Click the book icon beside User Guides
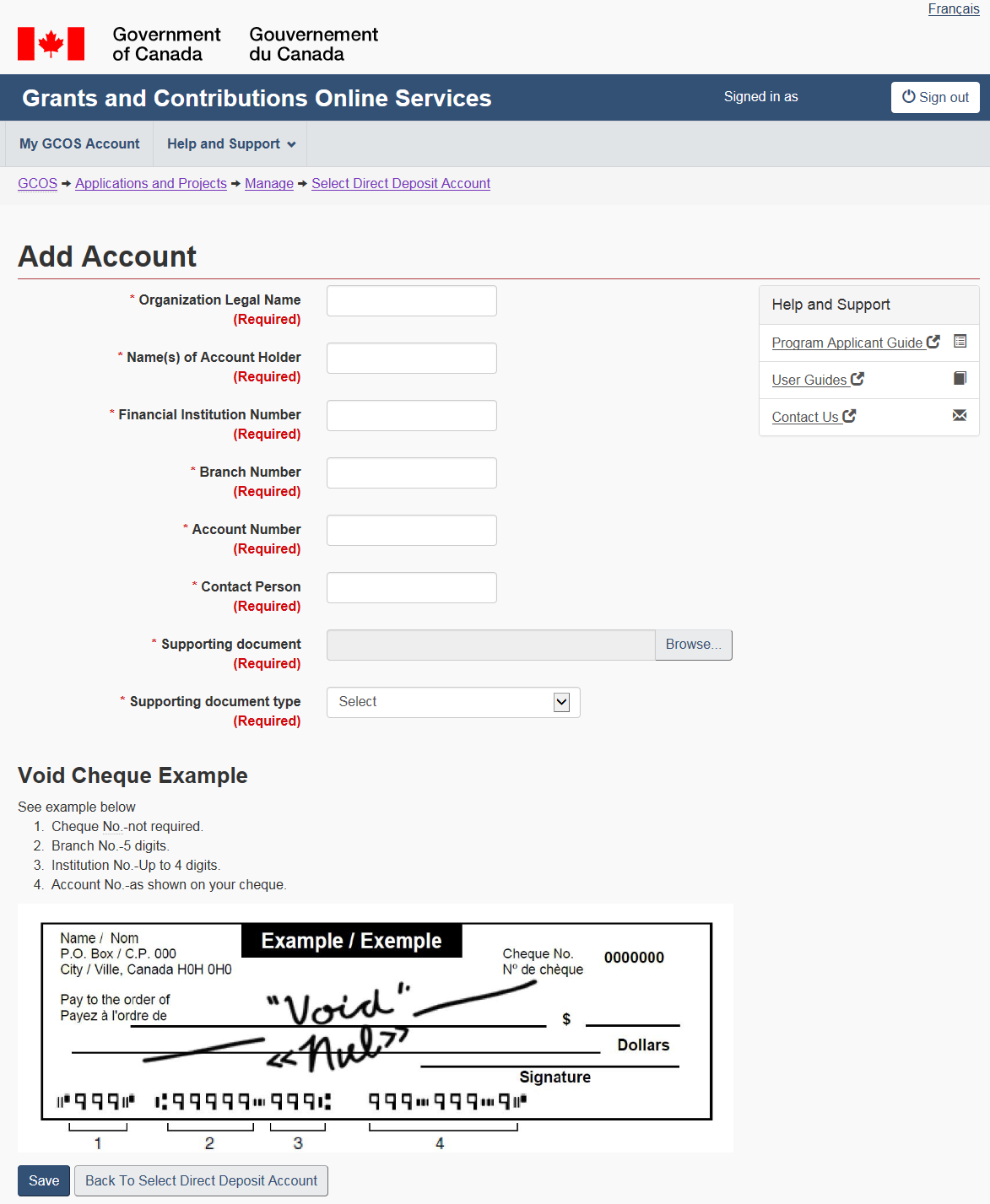Viewport: 990px width, 1204px height. pos(960,379)
